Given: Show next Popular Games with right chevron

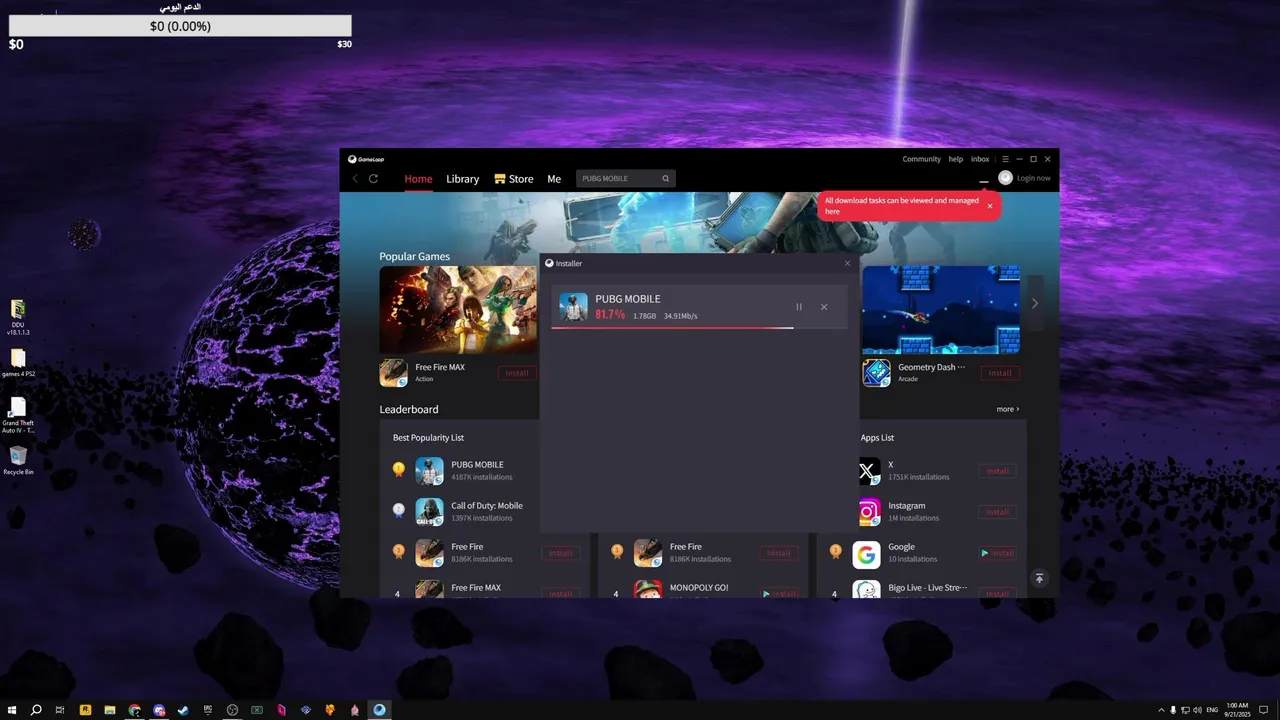Looking at the screenshot, I should click(1035, 303).
